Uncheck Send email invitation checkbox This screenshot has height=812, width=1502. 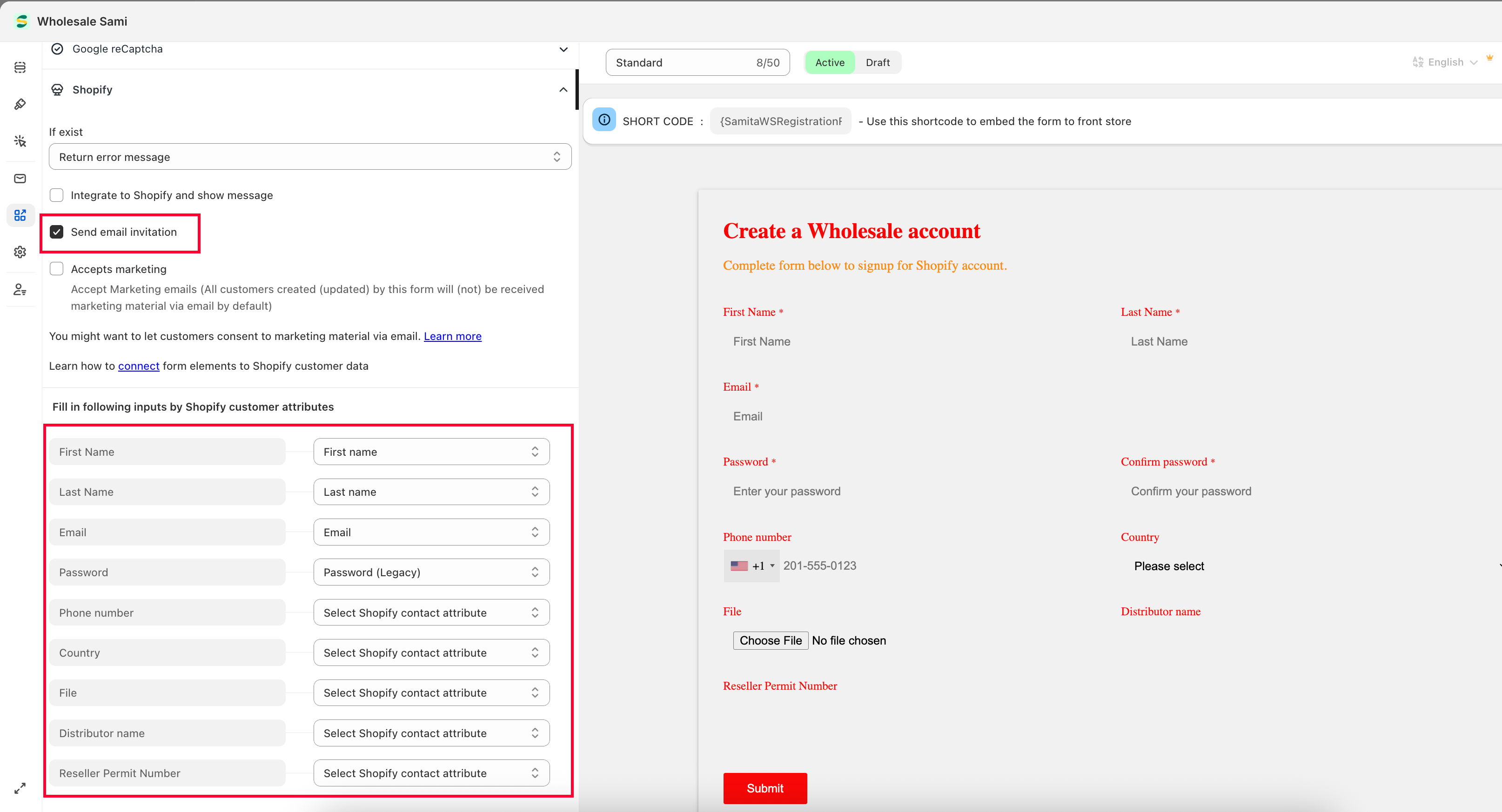pyautogui.click(x=57, y=232)
